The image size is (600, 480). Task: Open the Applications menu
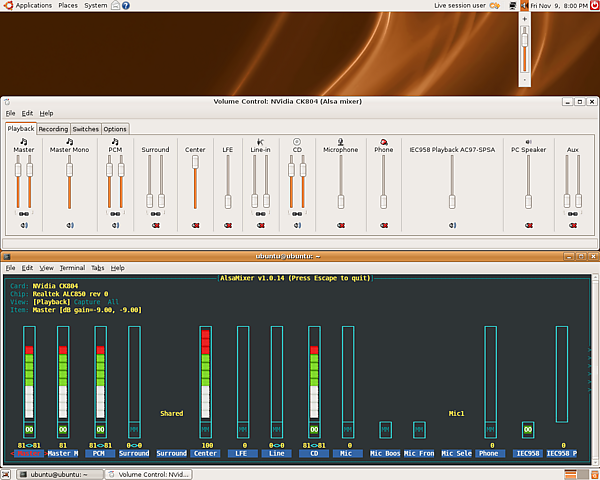[33, 6]
